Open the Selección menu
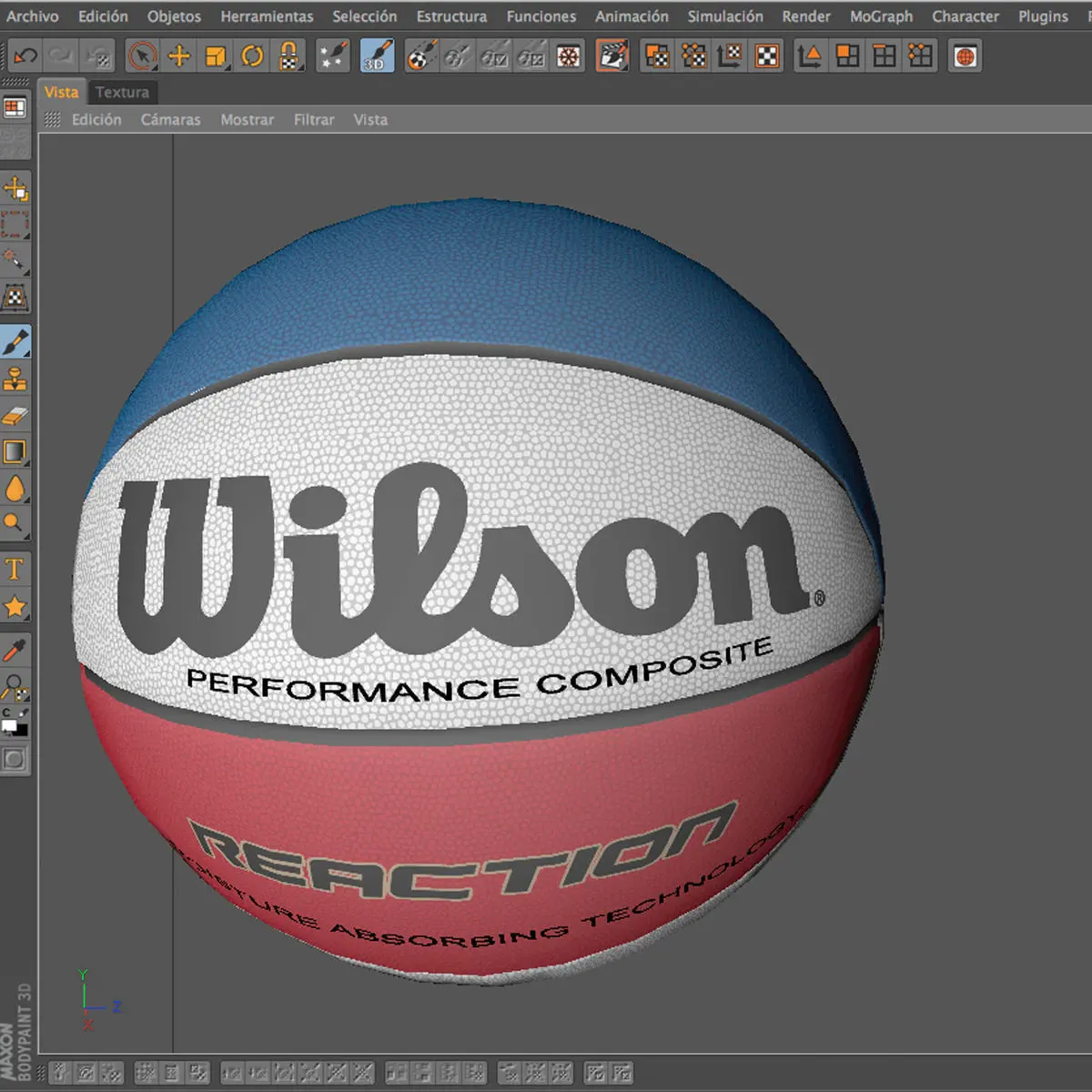 (364, 16)
